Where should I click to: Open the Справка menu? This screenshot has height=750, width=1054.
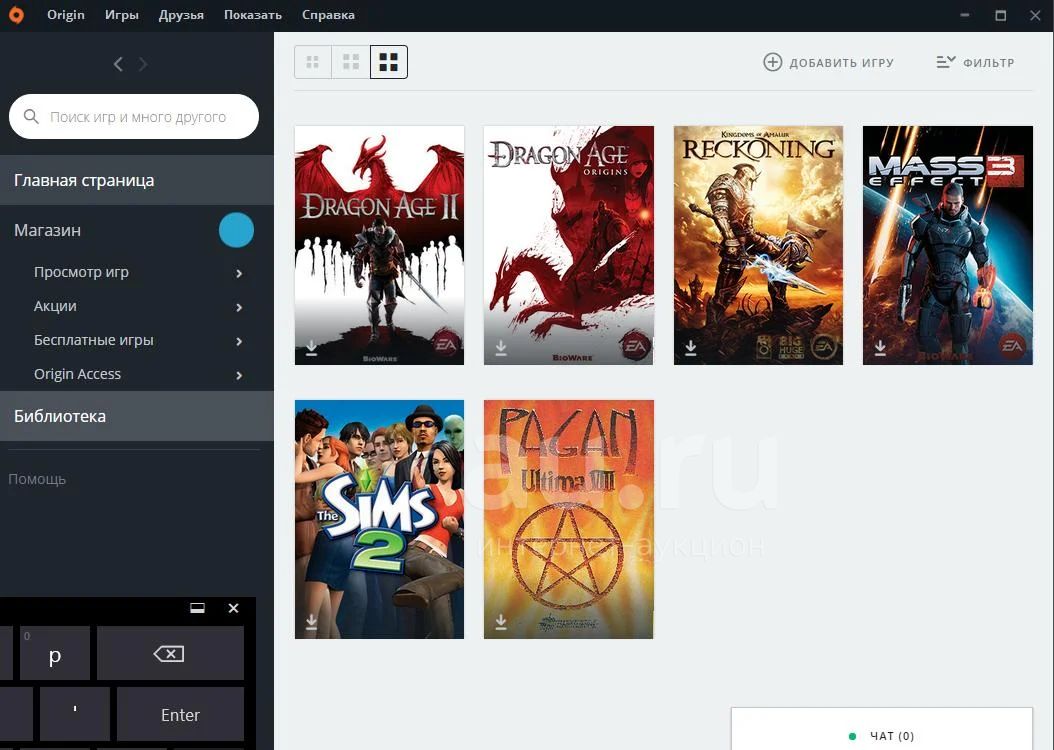(x=328, y=15)
